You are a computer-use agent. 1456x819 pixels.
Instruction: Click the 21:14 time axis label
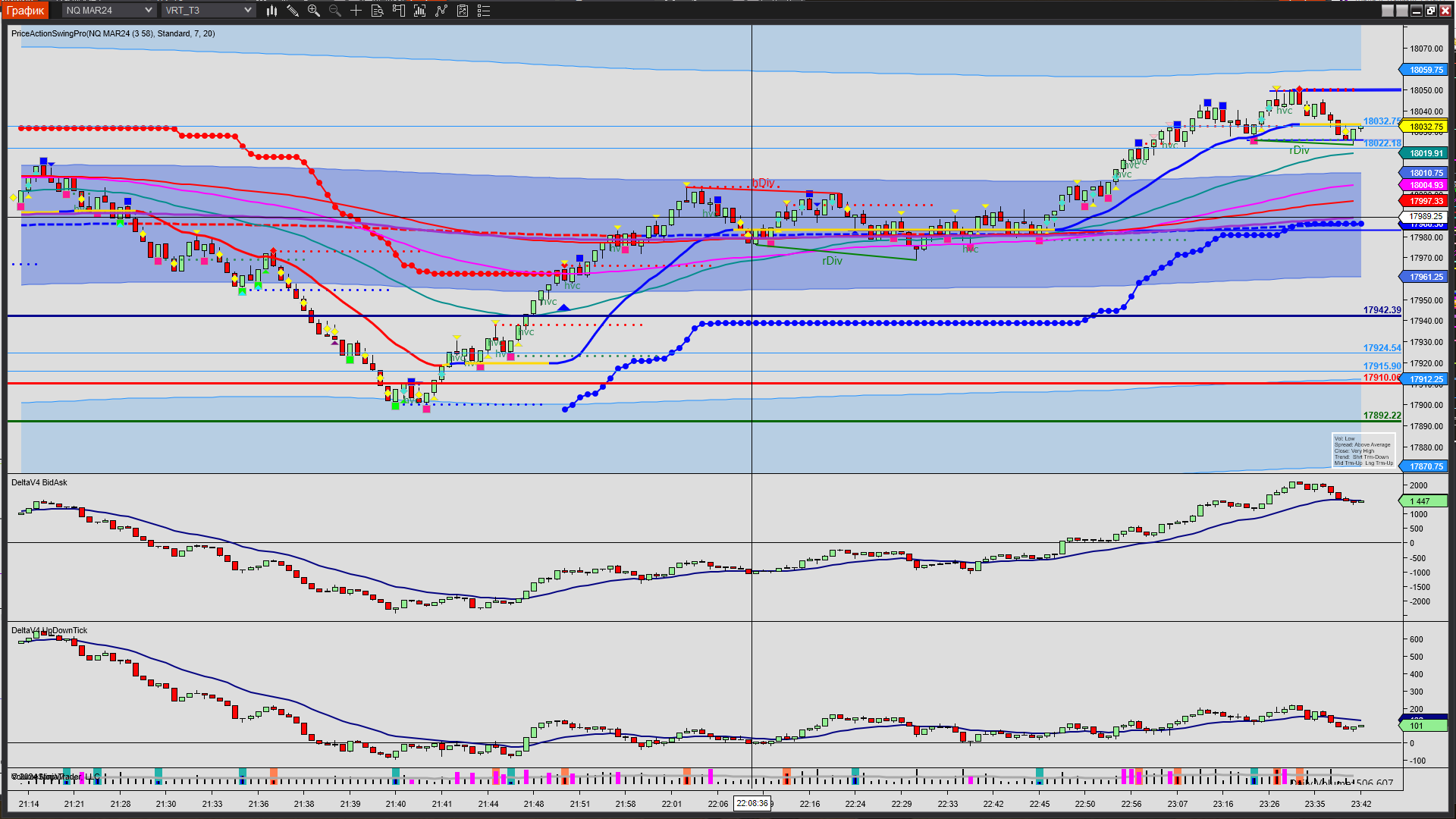click(29, 805)
